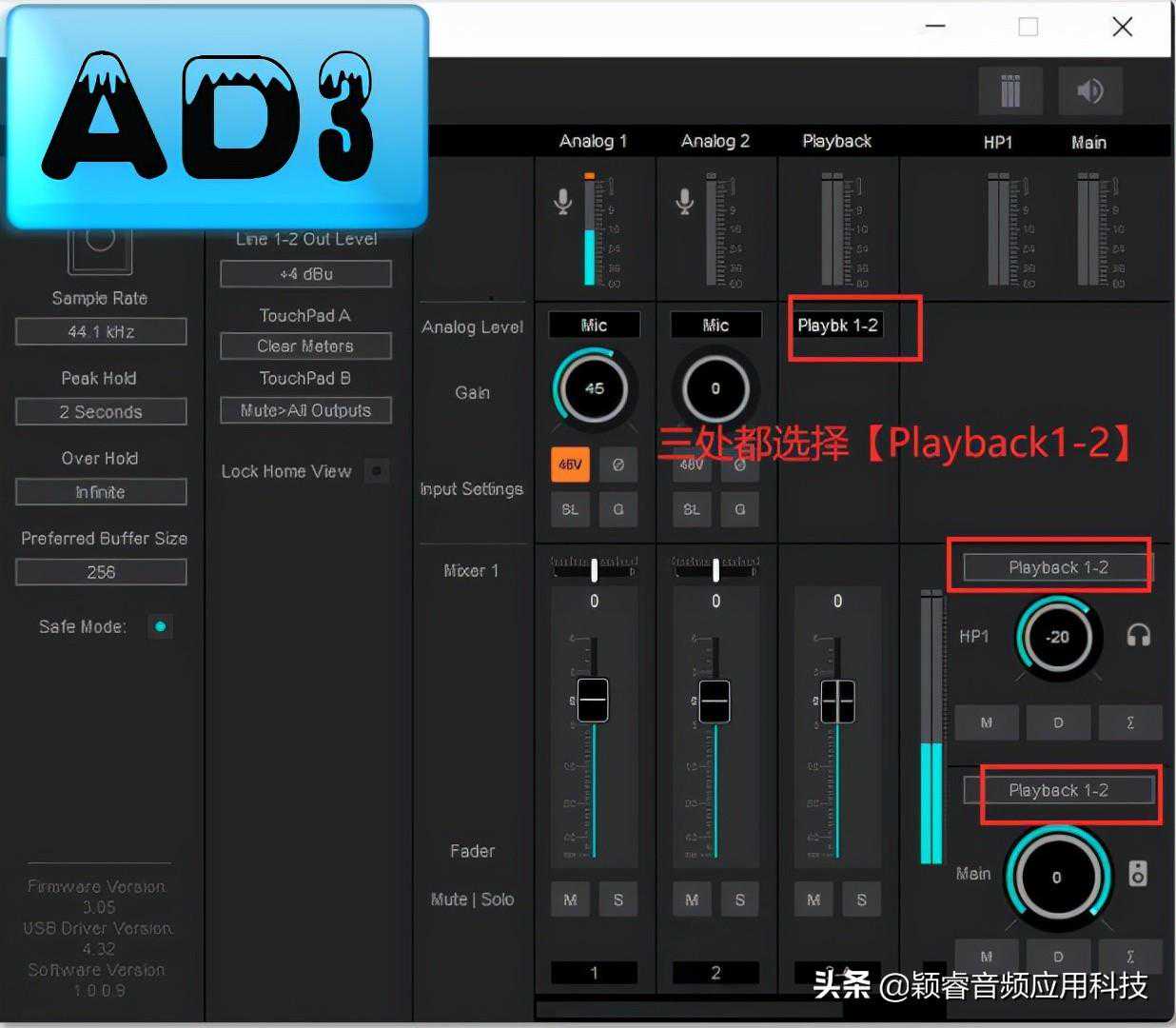
Task: Click the Clear Meters button
Action: [305, 346]
